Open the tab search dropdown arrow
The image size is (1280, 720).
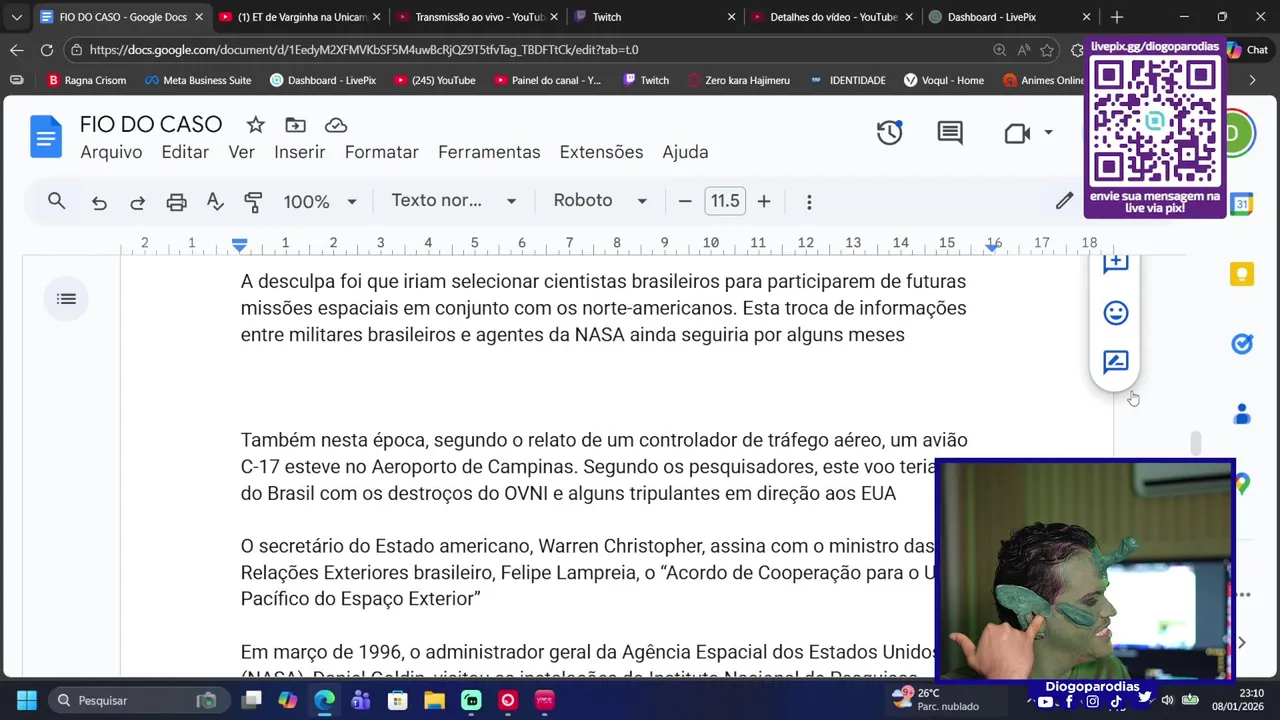(16, 17)
